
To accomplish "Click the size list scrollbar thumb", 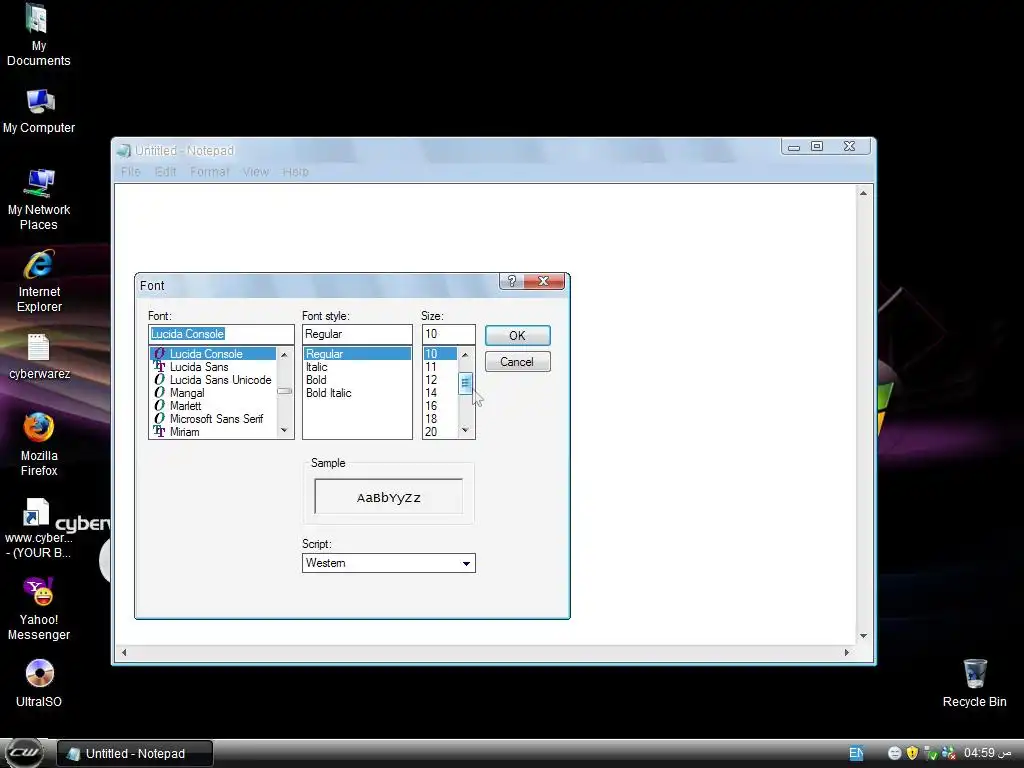I will [465, 383].
